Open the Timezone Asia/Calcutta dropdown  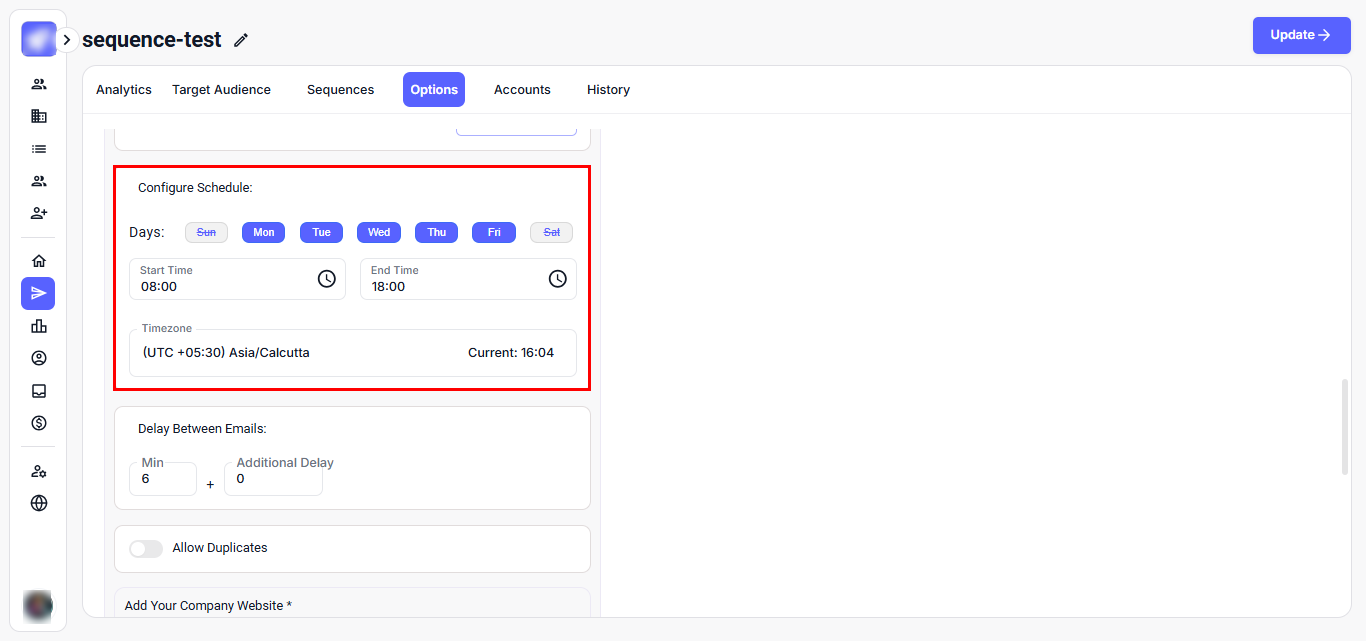(x=352, y=353)
